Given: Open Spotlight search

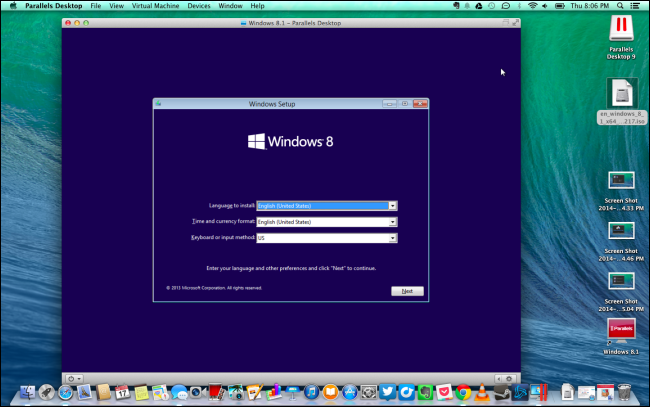Looking at the screenshot, I should (x=620, y=6).
